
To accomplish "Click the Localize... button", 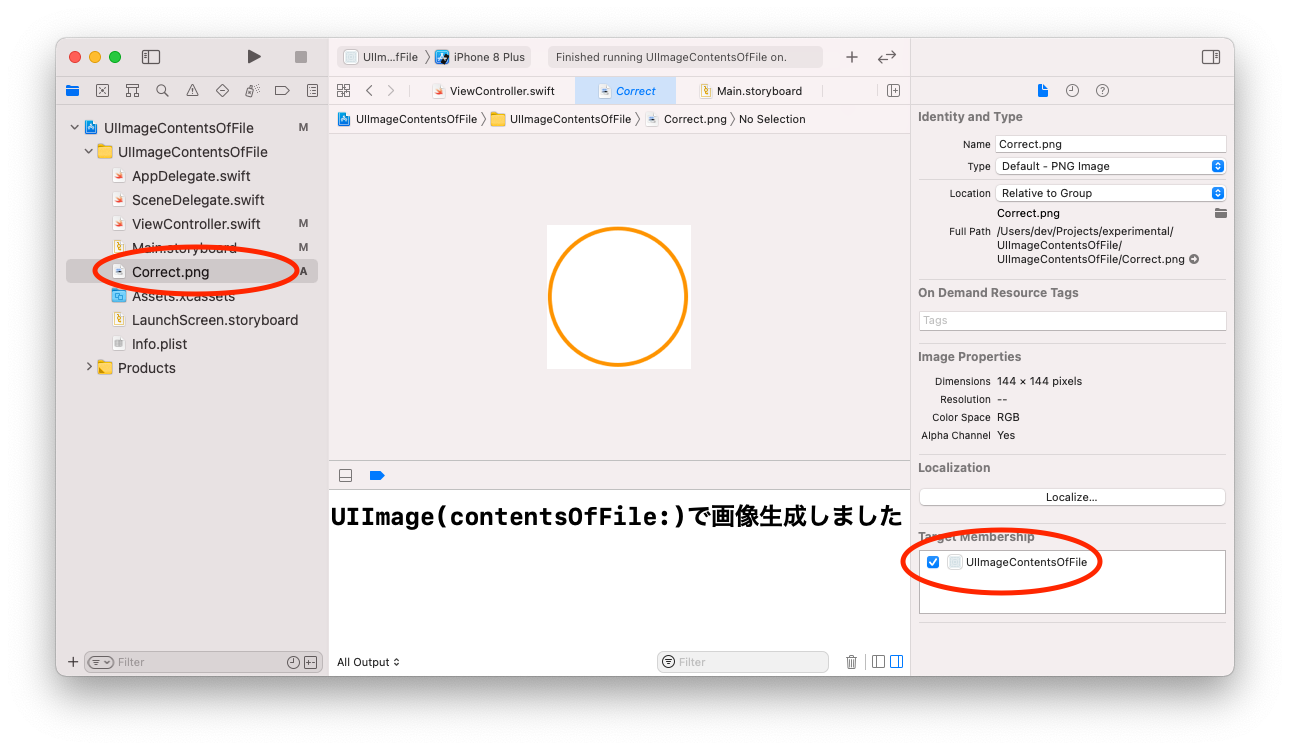I will pos(1072,497).
